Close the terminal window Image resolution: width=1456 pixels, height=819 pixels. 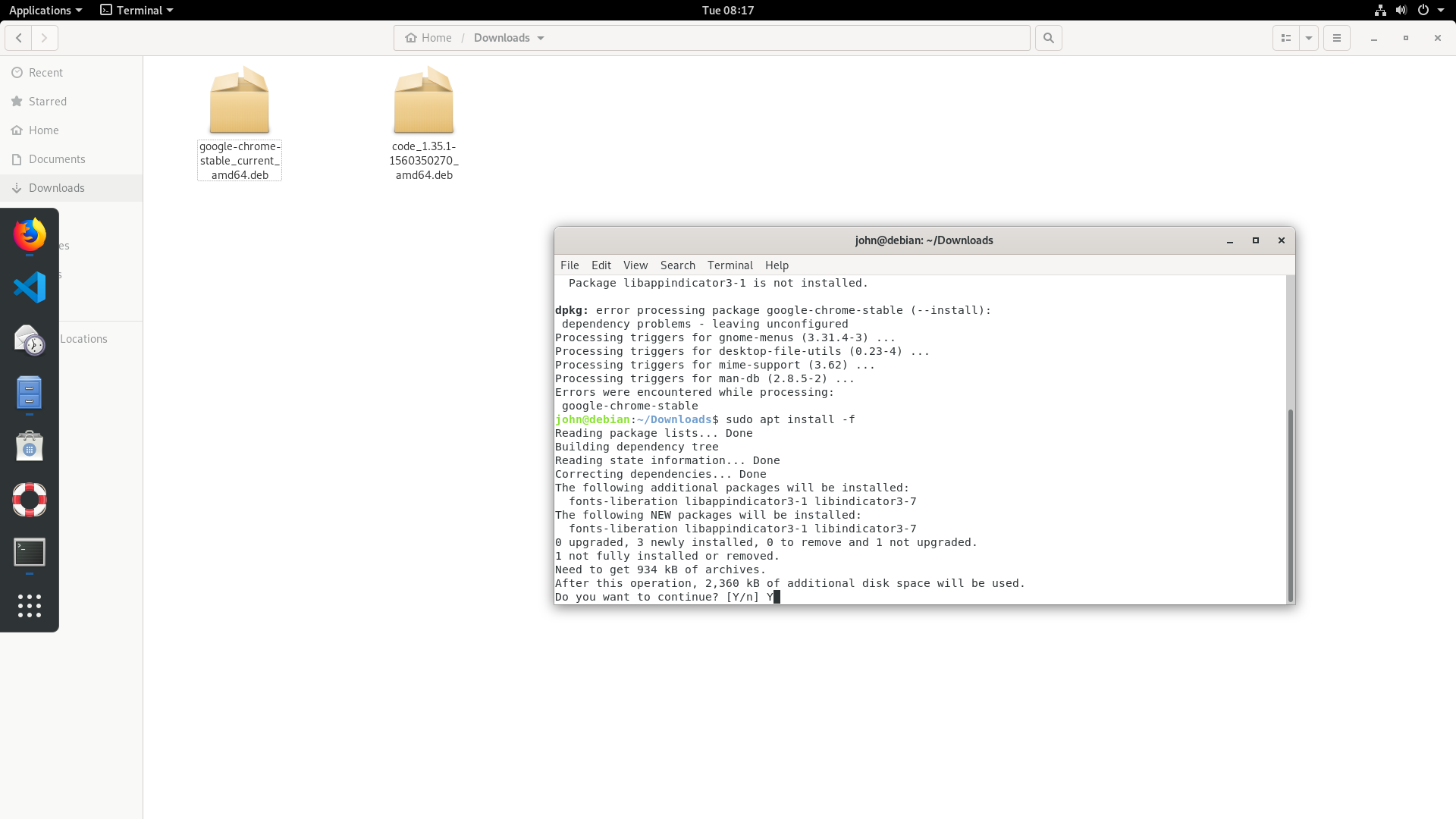(1282, 240)
